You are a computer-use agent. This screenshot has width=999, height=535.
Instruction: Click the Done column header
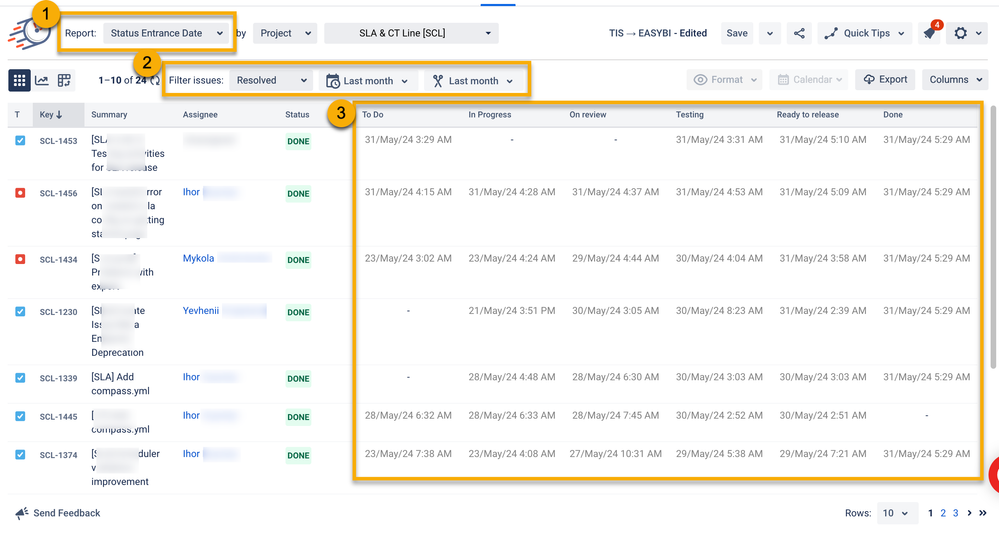click(893, 115)
